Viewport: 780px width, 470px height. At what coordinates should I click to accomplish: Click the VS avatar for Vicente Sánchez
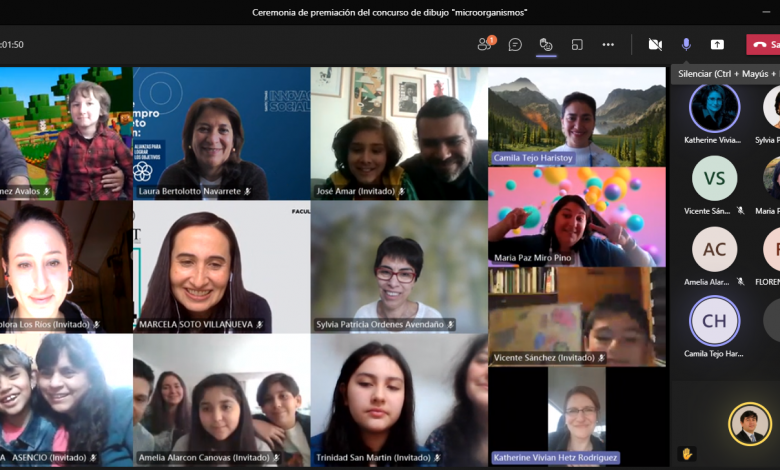pyautogui.click(x=714, y=179)
